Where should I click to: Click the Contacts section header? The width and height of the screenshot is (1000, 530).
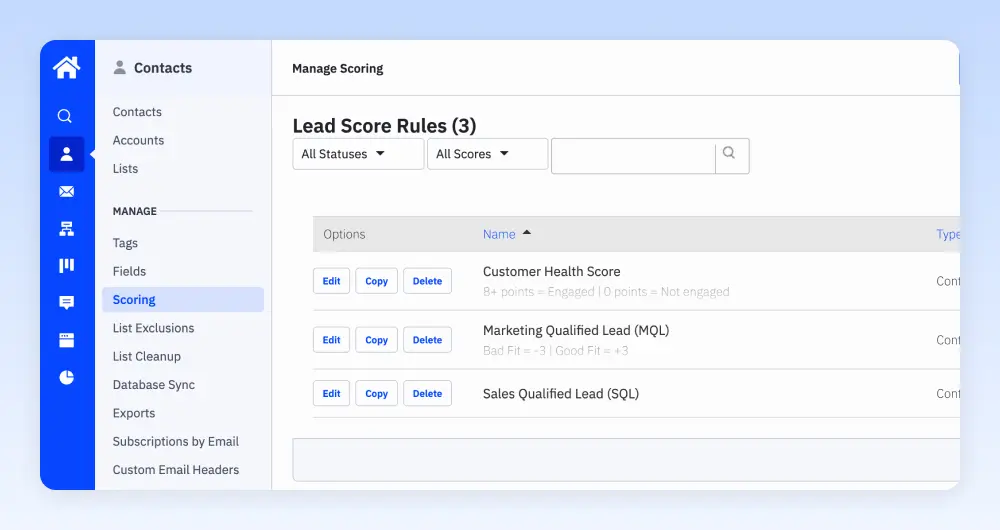[163, 68]
